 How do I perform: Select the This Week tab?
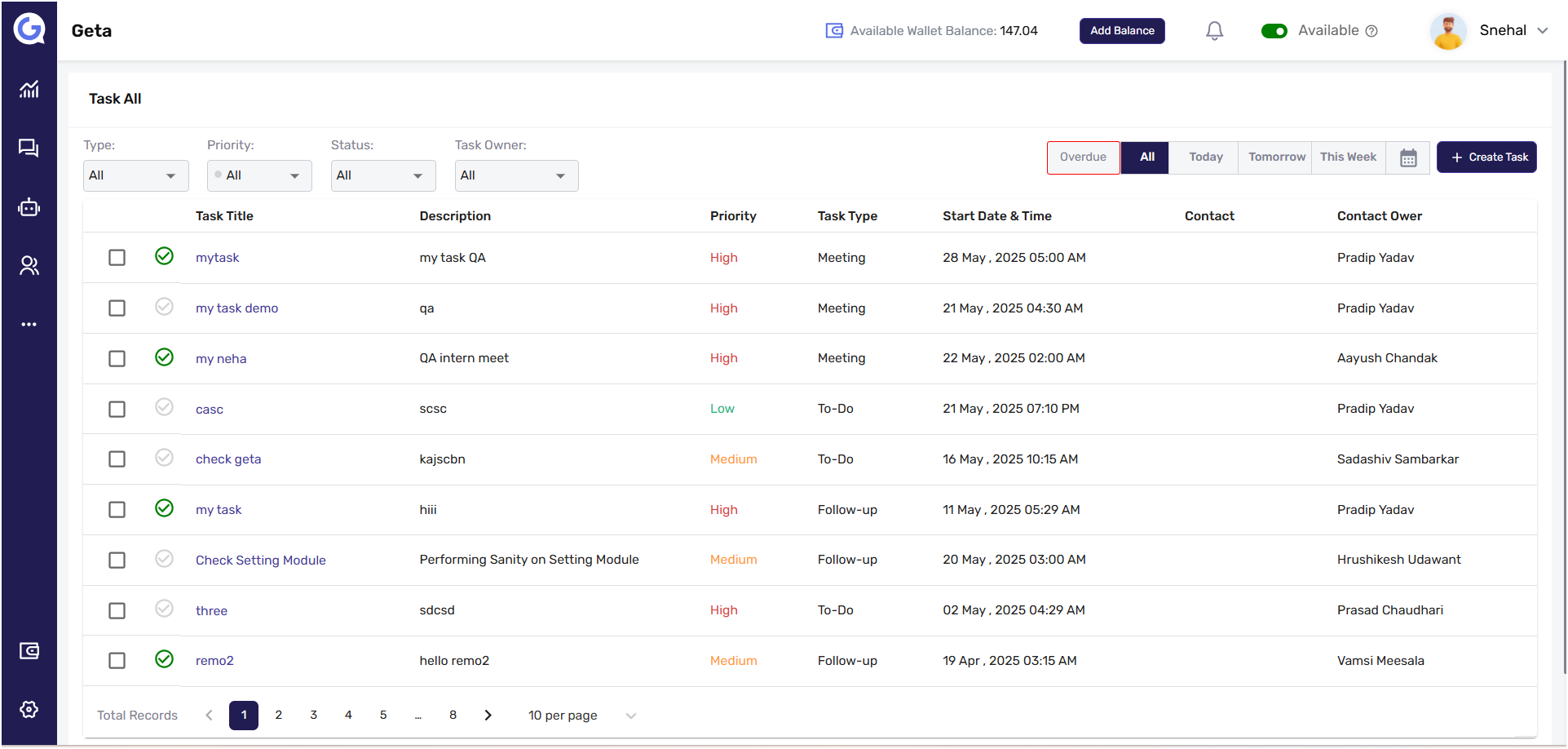point(1347,157)
